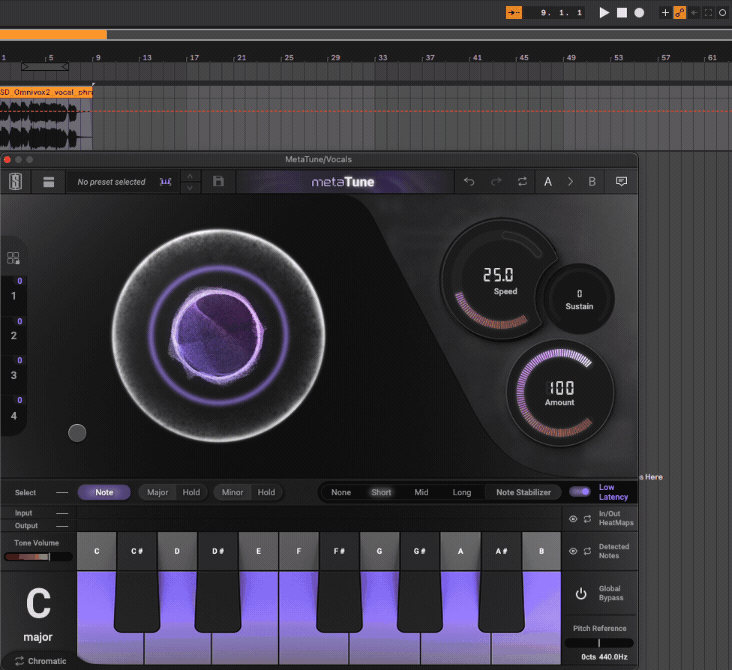
Task: Click the Amount knob showing 100
Action: (560, 393)
